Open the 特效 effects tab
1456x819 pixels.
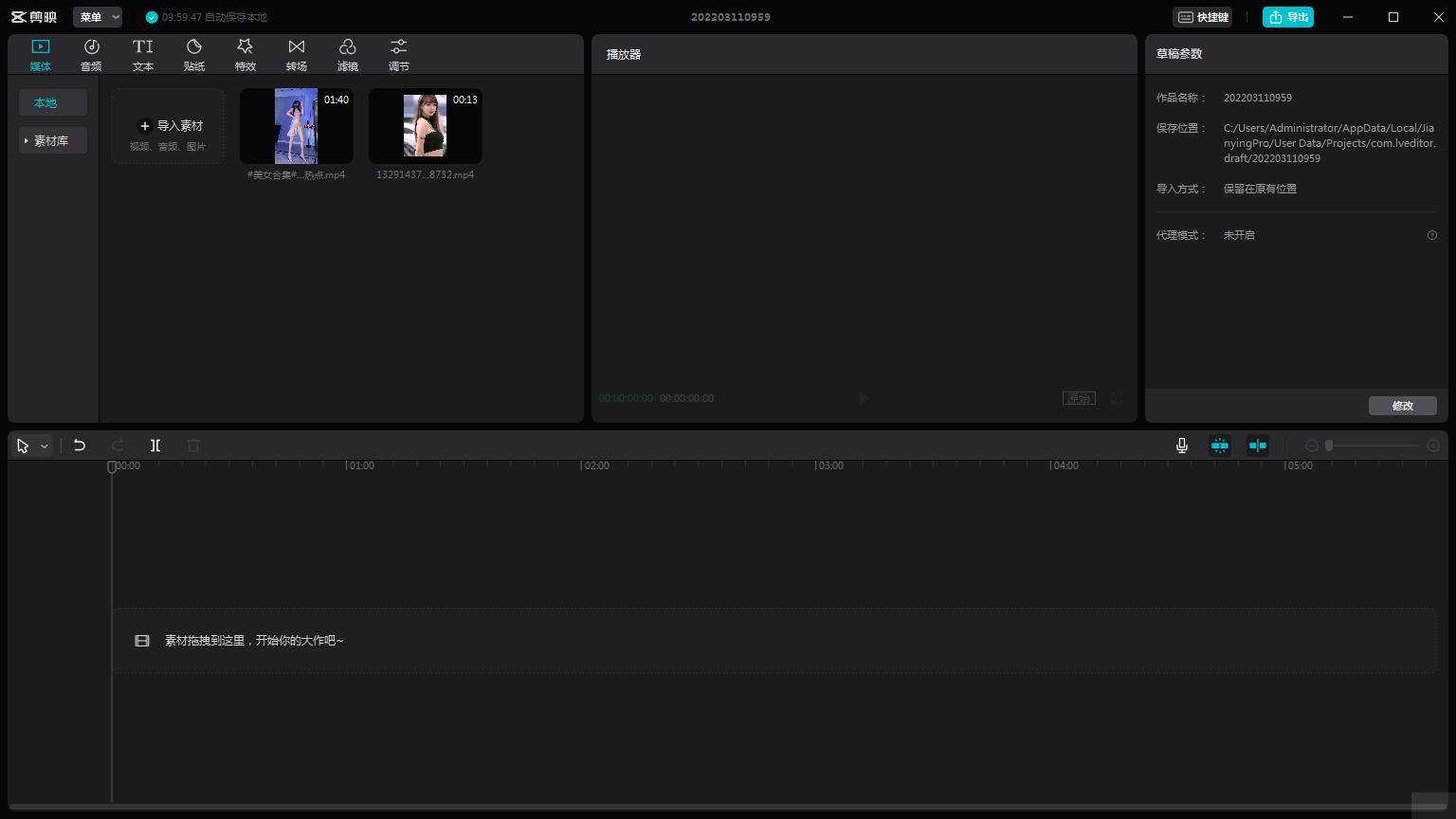246,55
